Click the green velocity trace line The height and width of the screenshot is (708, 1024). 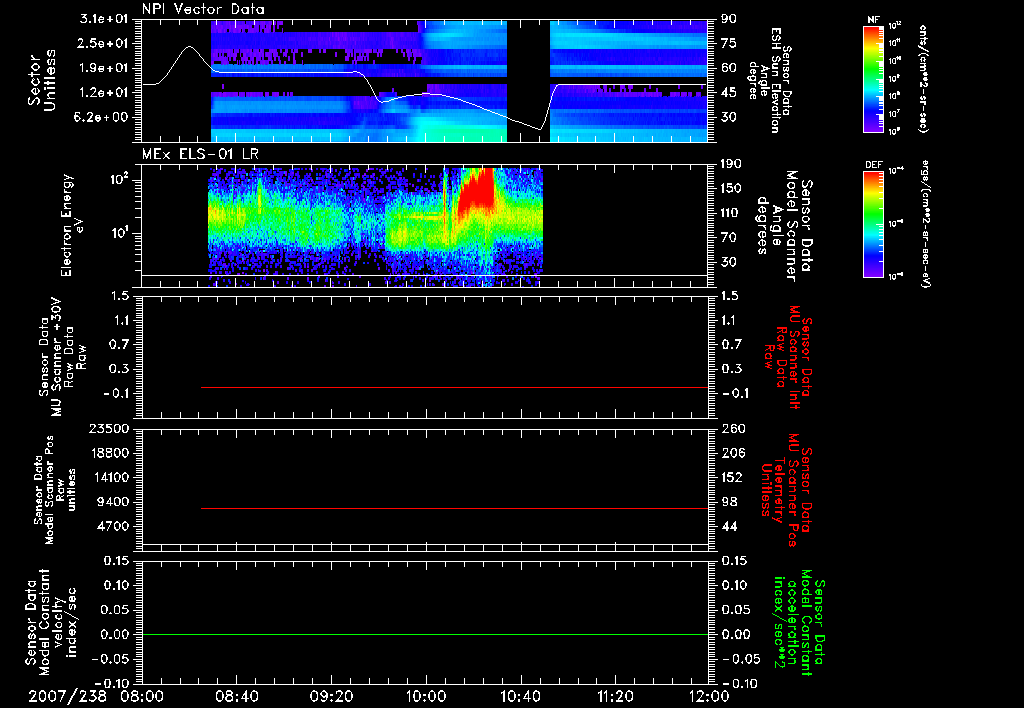(425, 634)
